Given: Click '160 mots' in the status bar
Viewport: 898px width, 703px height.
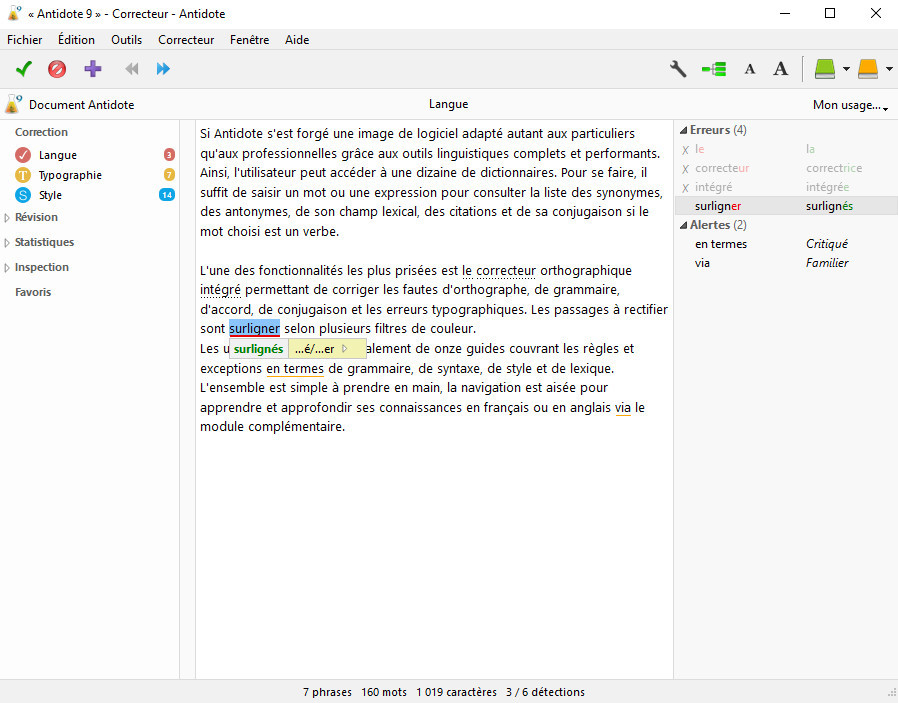Looking at the screenshot, I should tap(384, 692).
